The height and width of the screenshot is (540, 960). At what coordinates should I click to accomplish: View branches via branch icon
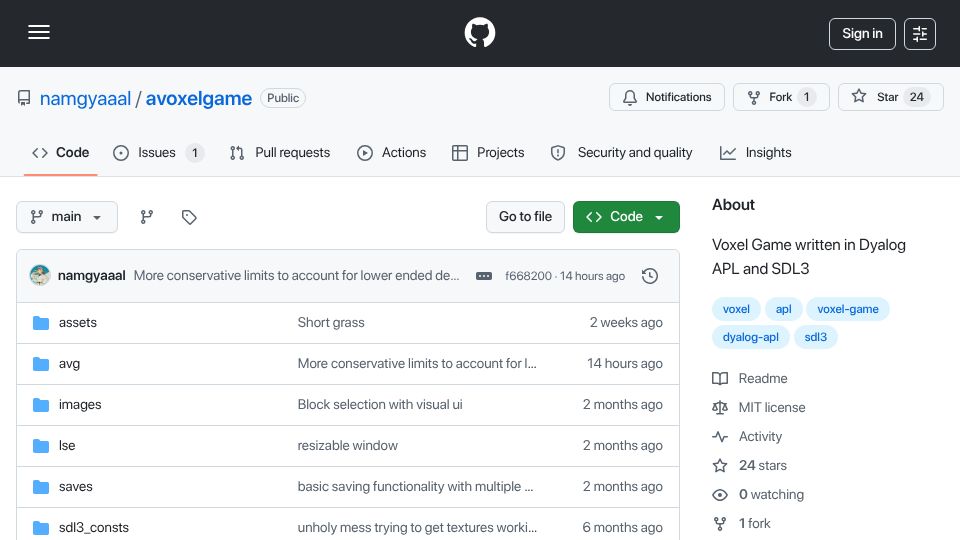click(146, 217)
